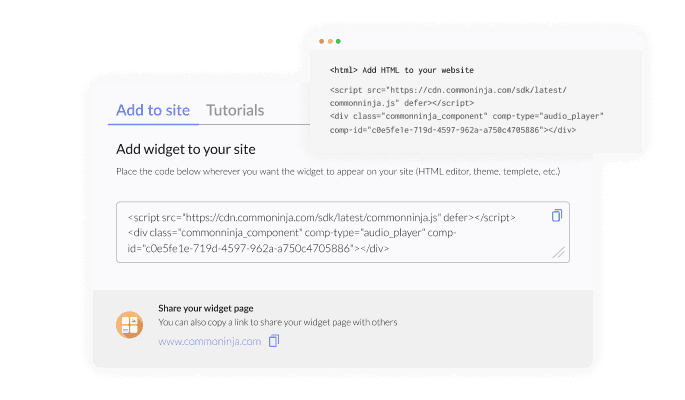Copy the commonninja.com share link
The image size is (685, 400).
274,341
